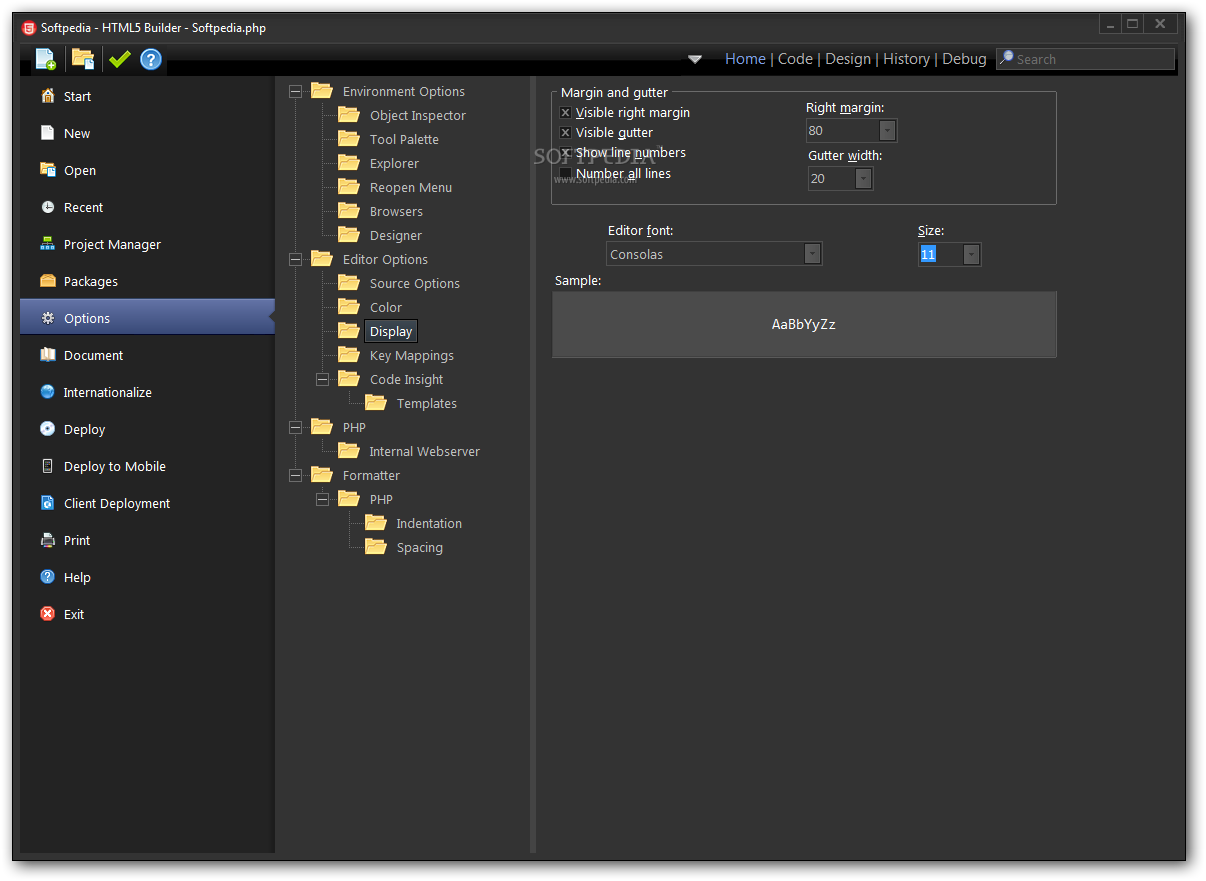Image resolution: width=1206 pixels, height=881 pixels.
Task: Open the font Size dropdown
Action: pos(971,255)
